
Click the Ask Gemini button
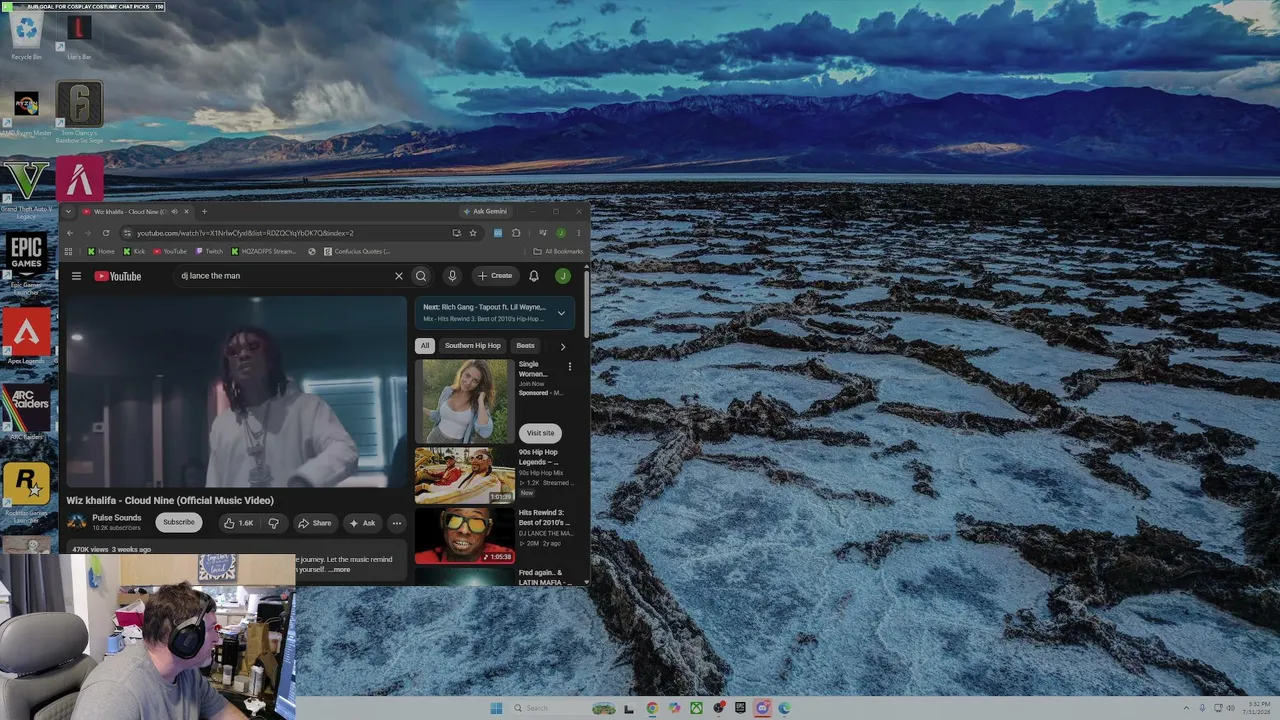tap(485, 212)
